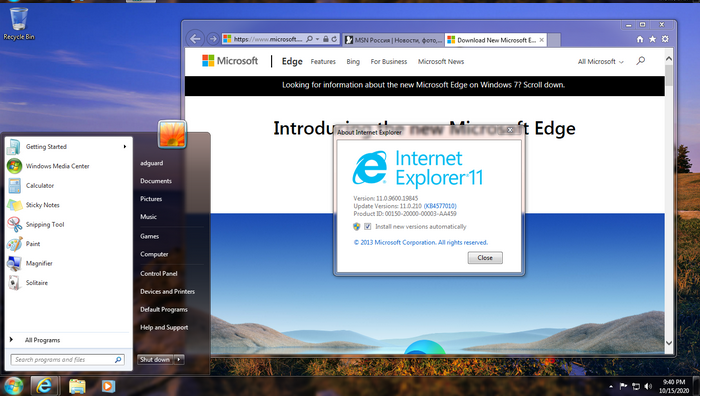701x397 pixels.
Task: Open Favorites star icon in IE
Action: 652,39
